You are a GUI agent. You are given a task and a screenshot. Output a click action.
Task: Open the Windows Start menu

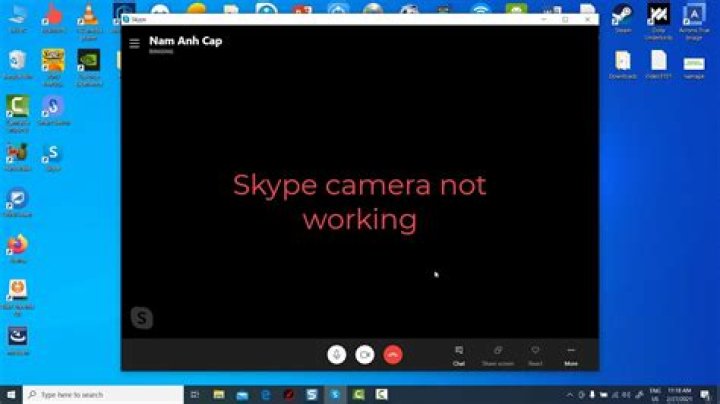10,395
